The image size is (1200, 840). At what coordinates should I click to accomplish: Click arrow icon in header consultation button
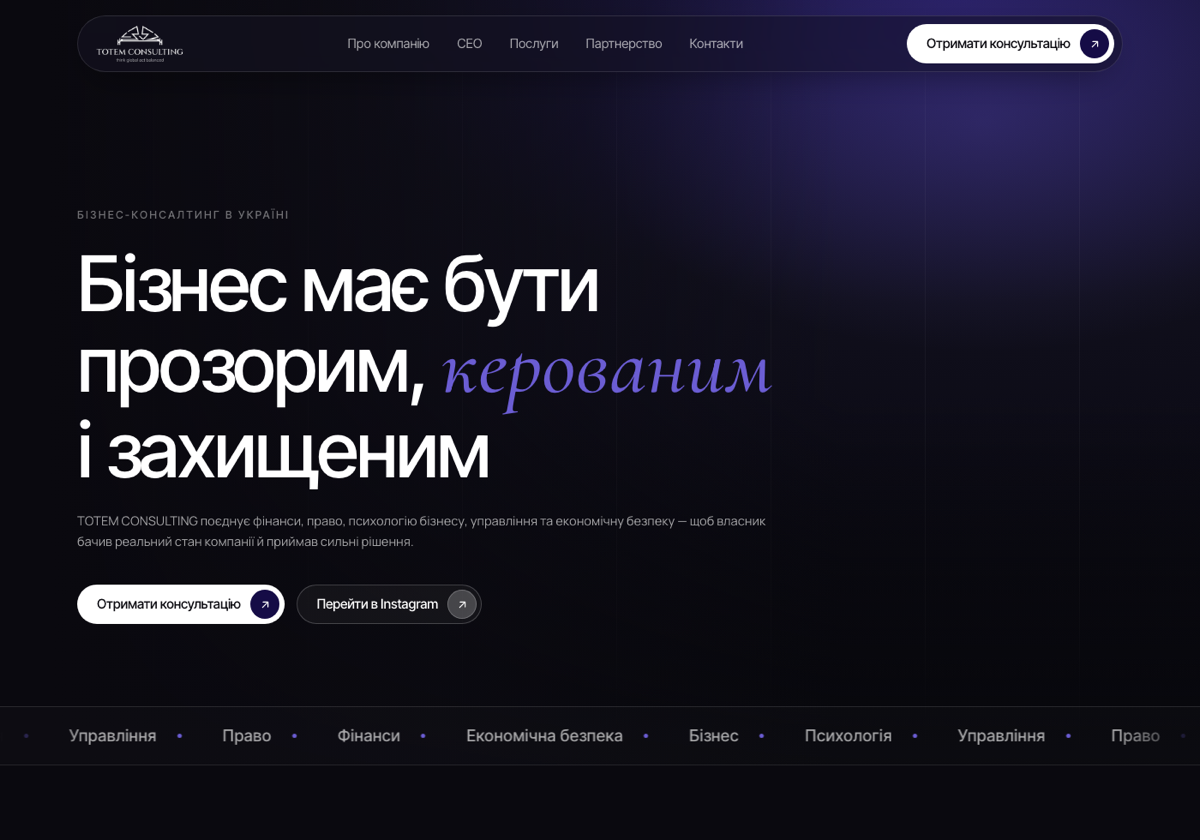(x=1094, y=44)
